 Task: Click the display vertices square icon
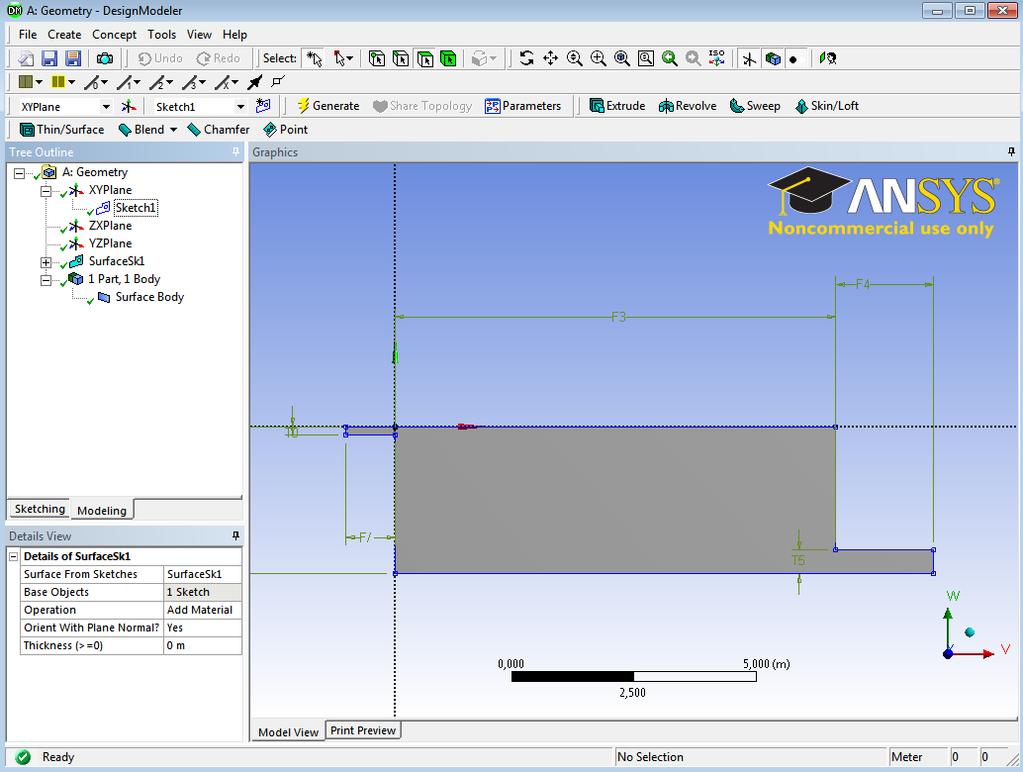point(278,82)
